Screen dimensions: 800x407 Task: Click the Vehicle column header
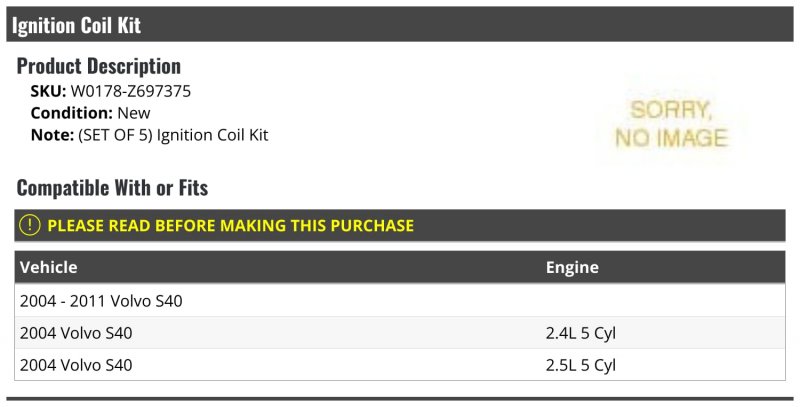(48, 267)
